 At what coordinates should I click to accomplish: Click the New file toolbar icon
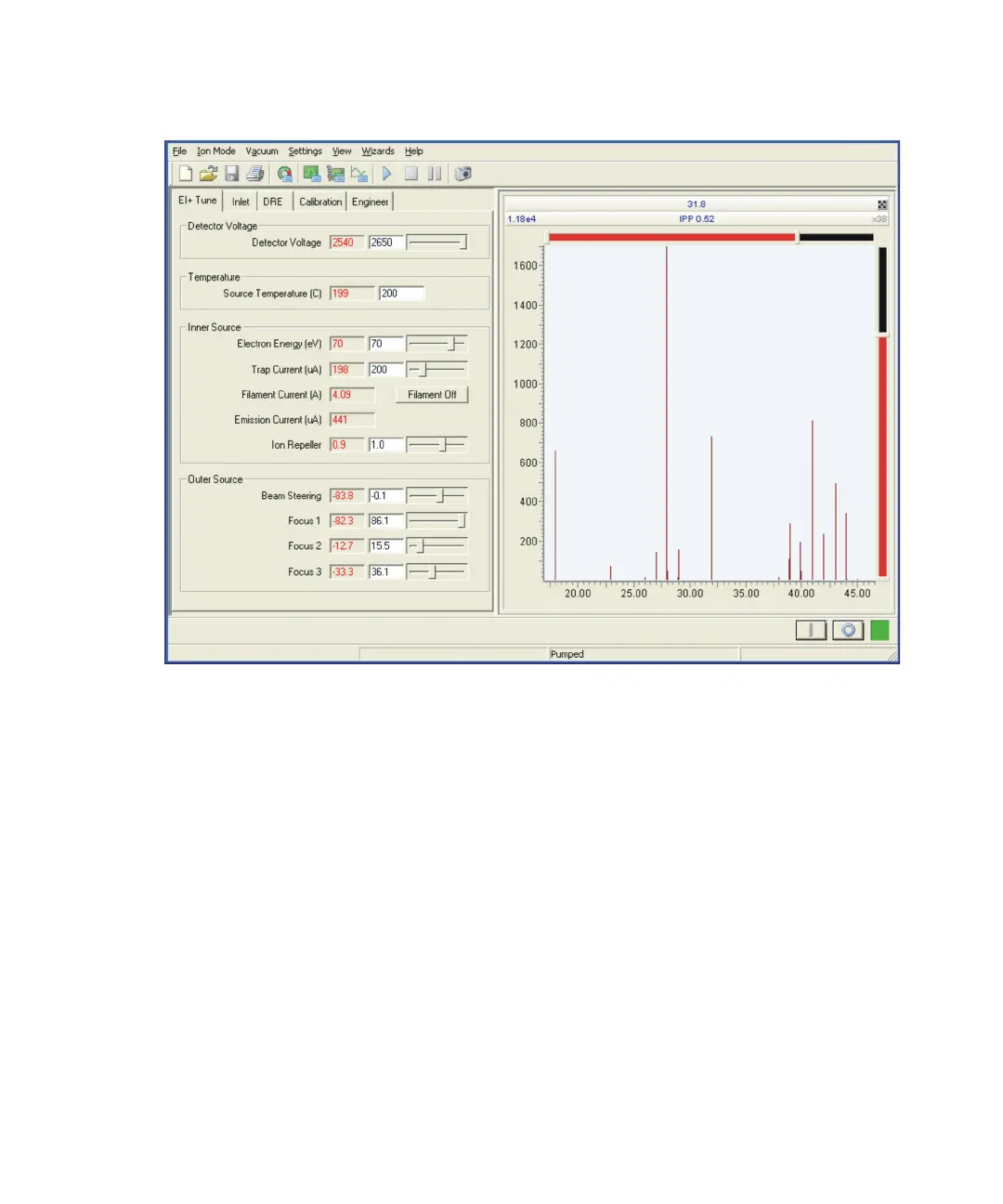tap(186, 174)
